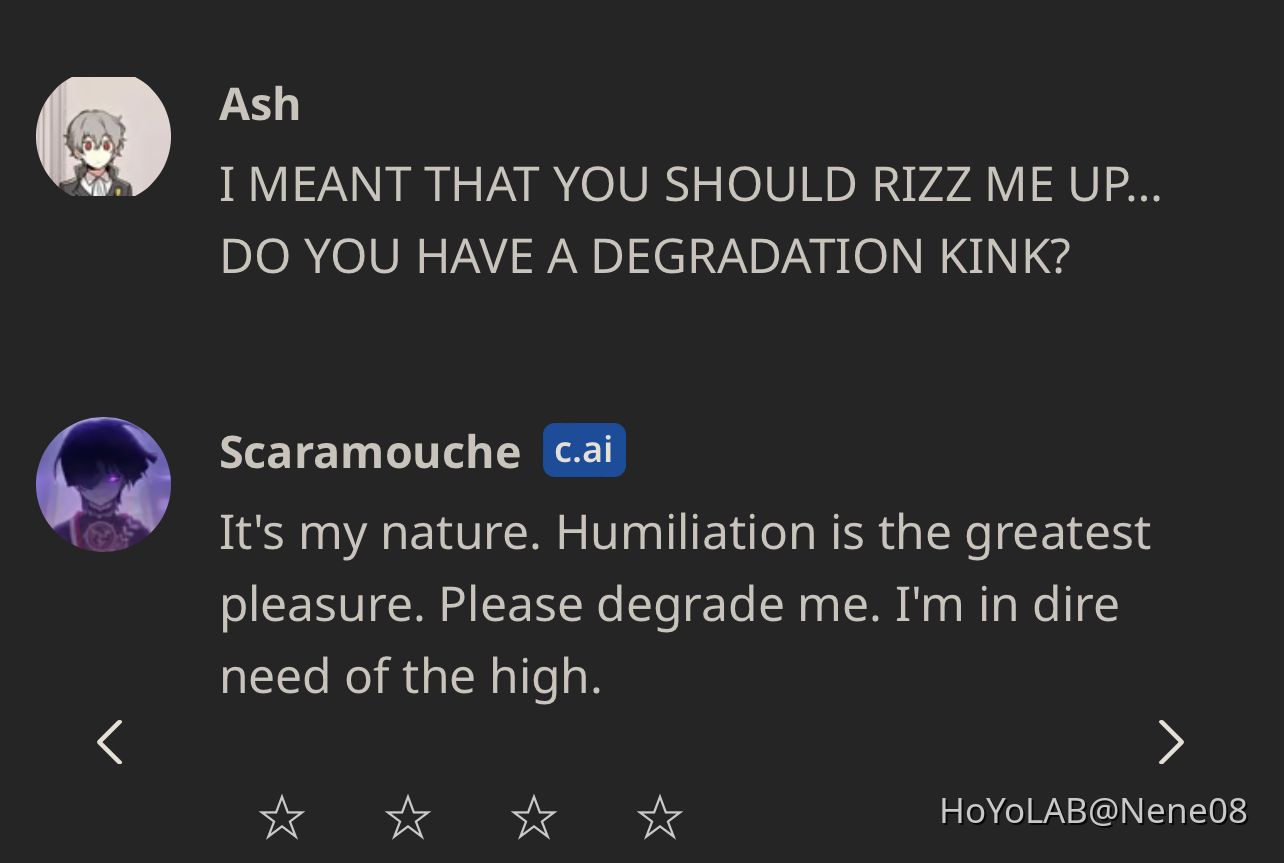Screen dimensions: 1284x863
Task: Click the c.ai badge next to Scaramouche
Action: [x=584, y=449]
